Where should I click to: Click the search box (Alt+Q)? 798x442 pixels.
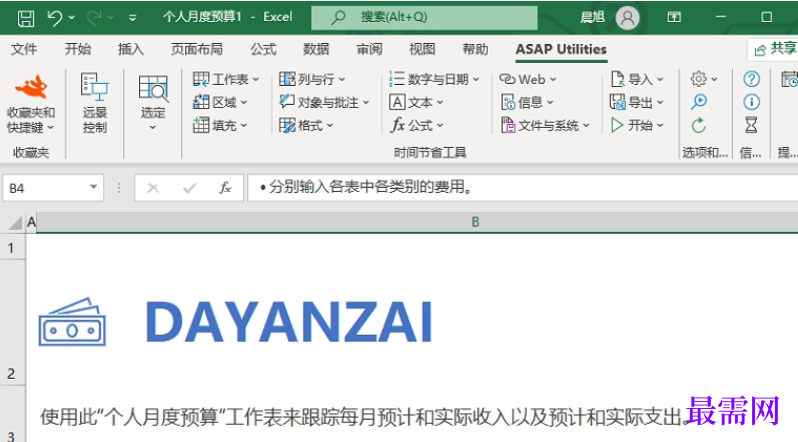tap(424, 17)
